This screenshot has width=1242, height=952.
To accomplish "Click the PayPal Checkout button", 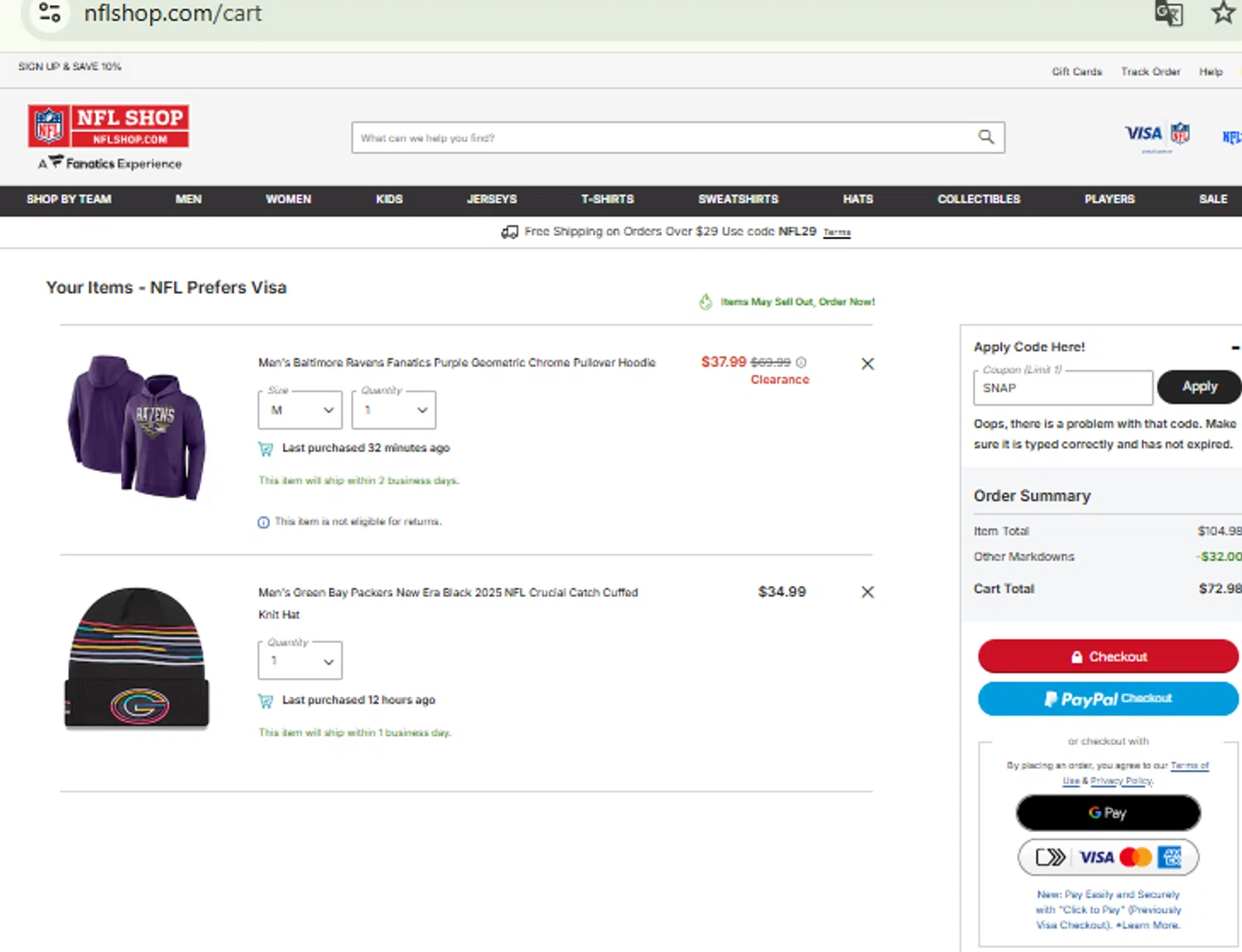I will click(1108, 699).
